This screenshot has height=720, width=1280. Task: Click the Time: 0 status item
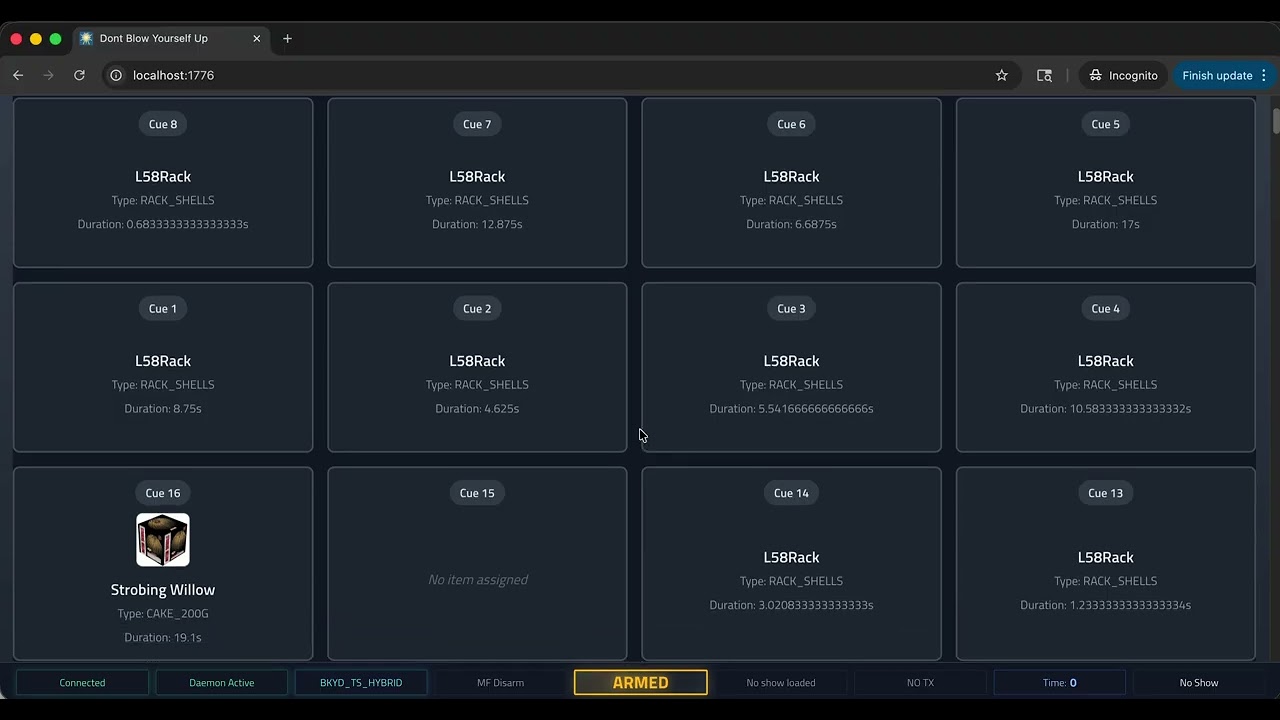(1060, 683)
